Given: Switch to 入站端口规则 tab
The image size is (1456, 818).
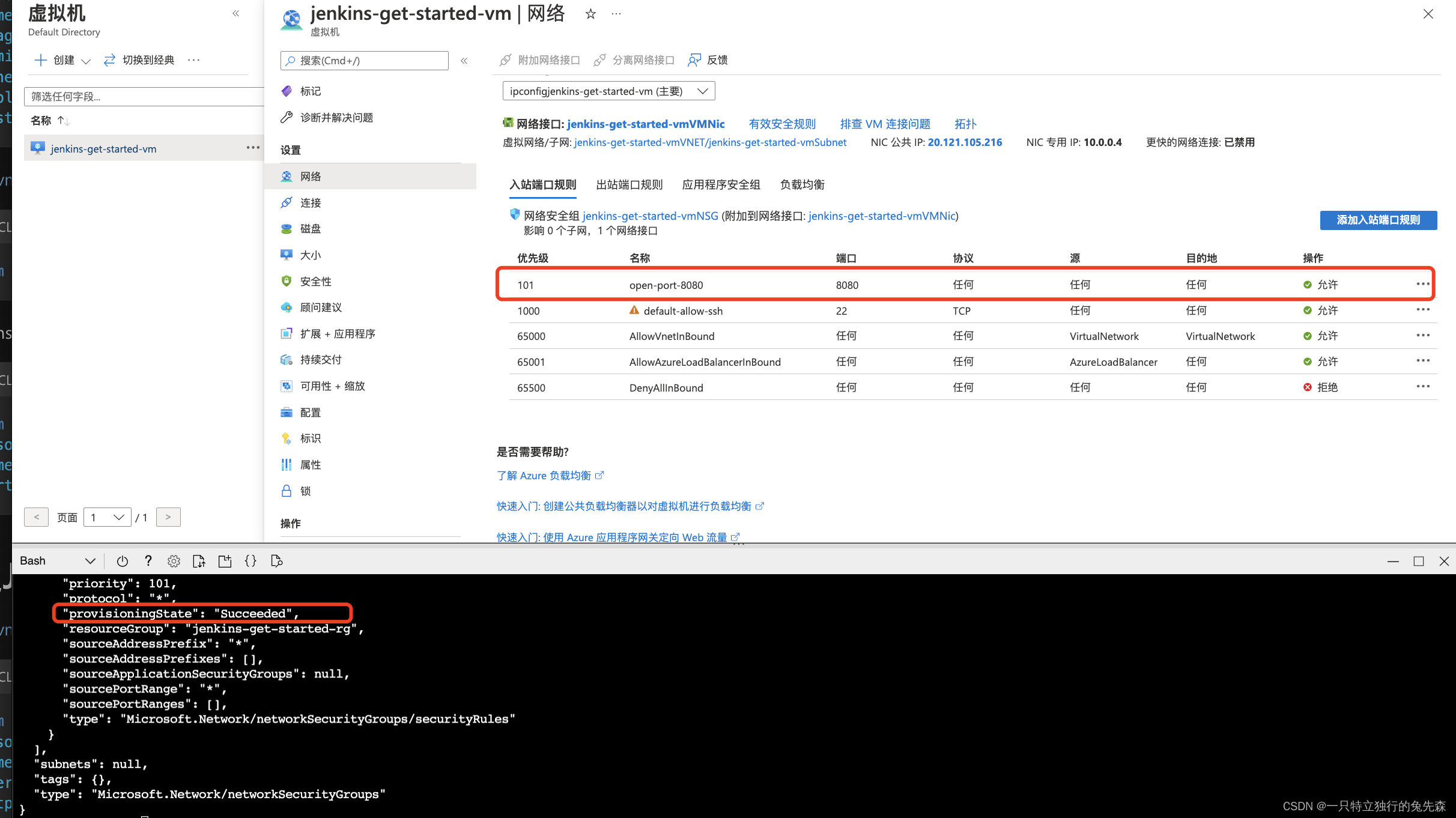Looking at the screenshot, I should coord(542,185).
